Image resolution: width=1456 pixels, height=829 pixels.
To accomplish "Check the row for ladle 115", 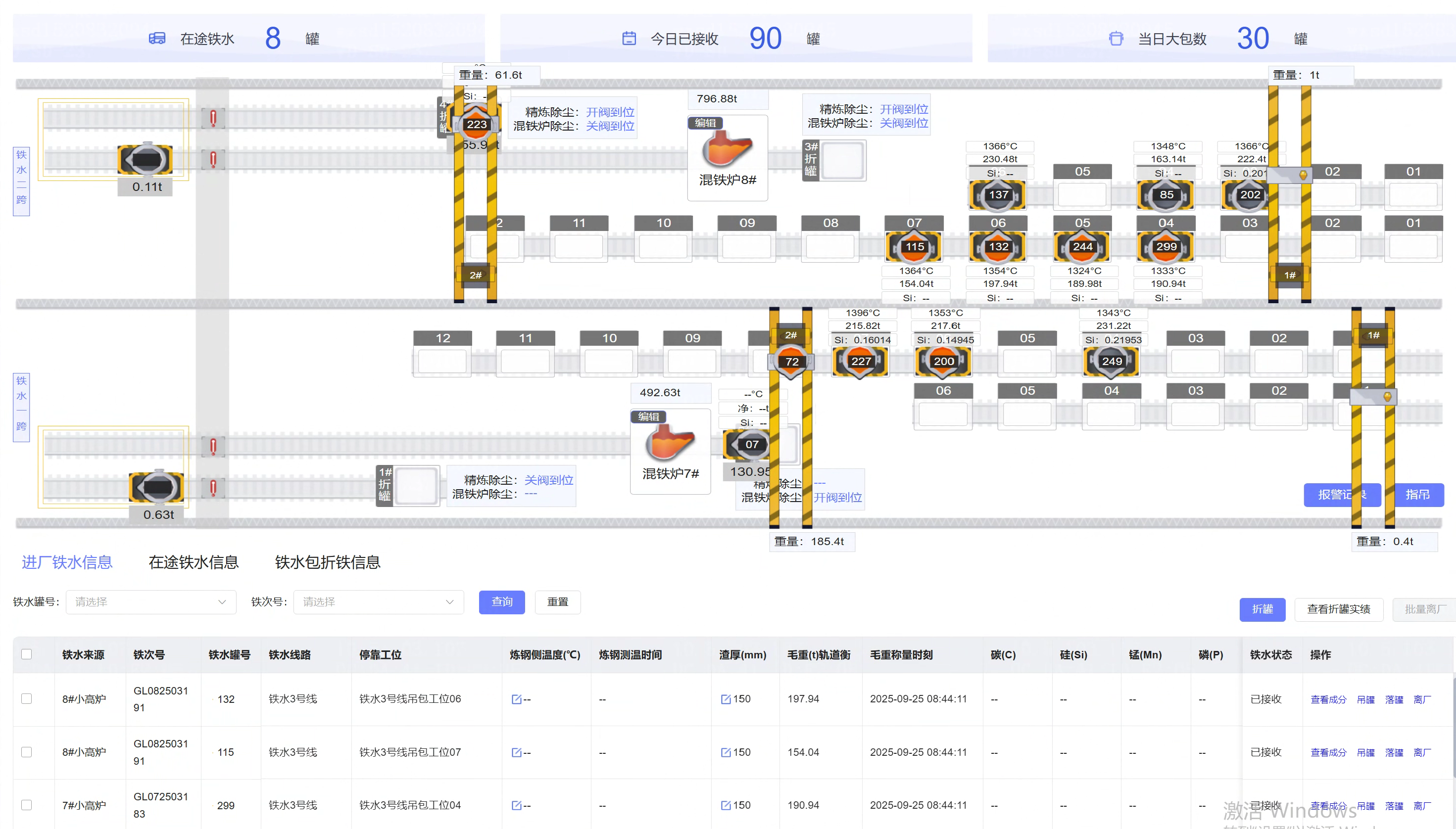I will 26,752.
